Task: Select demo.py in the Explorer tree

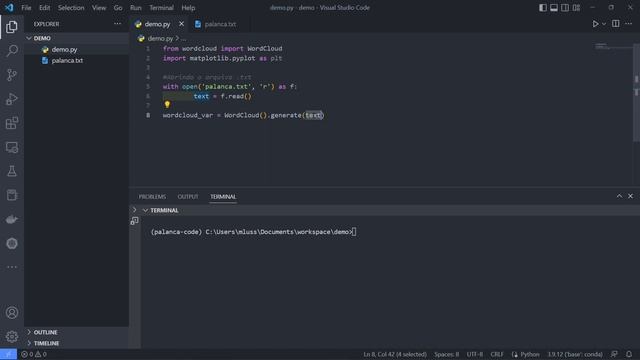Action: point(76,49)
